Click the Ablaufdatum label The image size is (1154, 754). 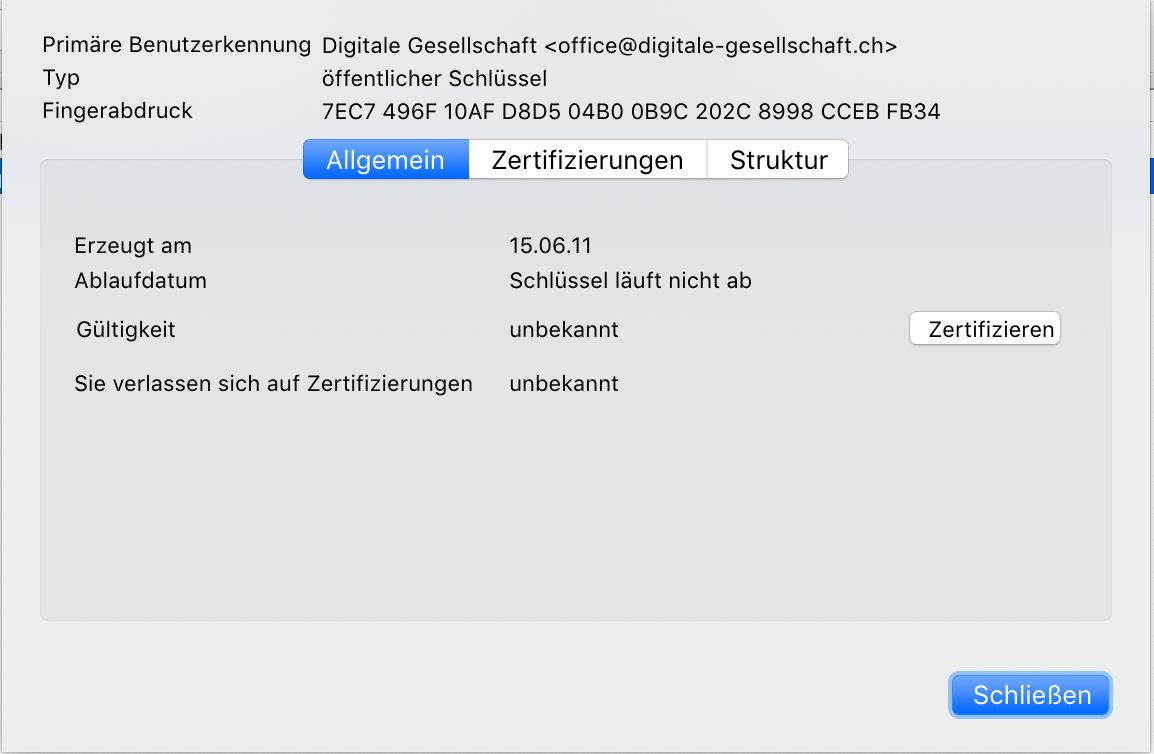click(x=141, y=281)
